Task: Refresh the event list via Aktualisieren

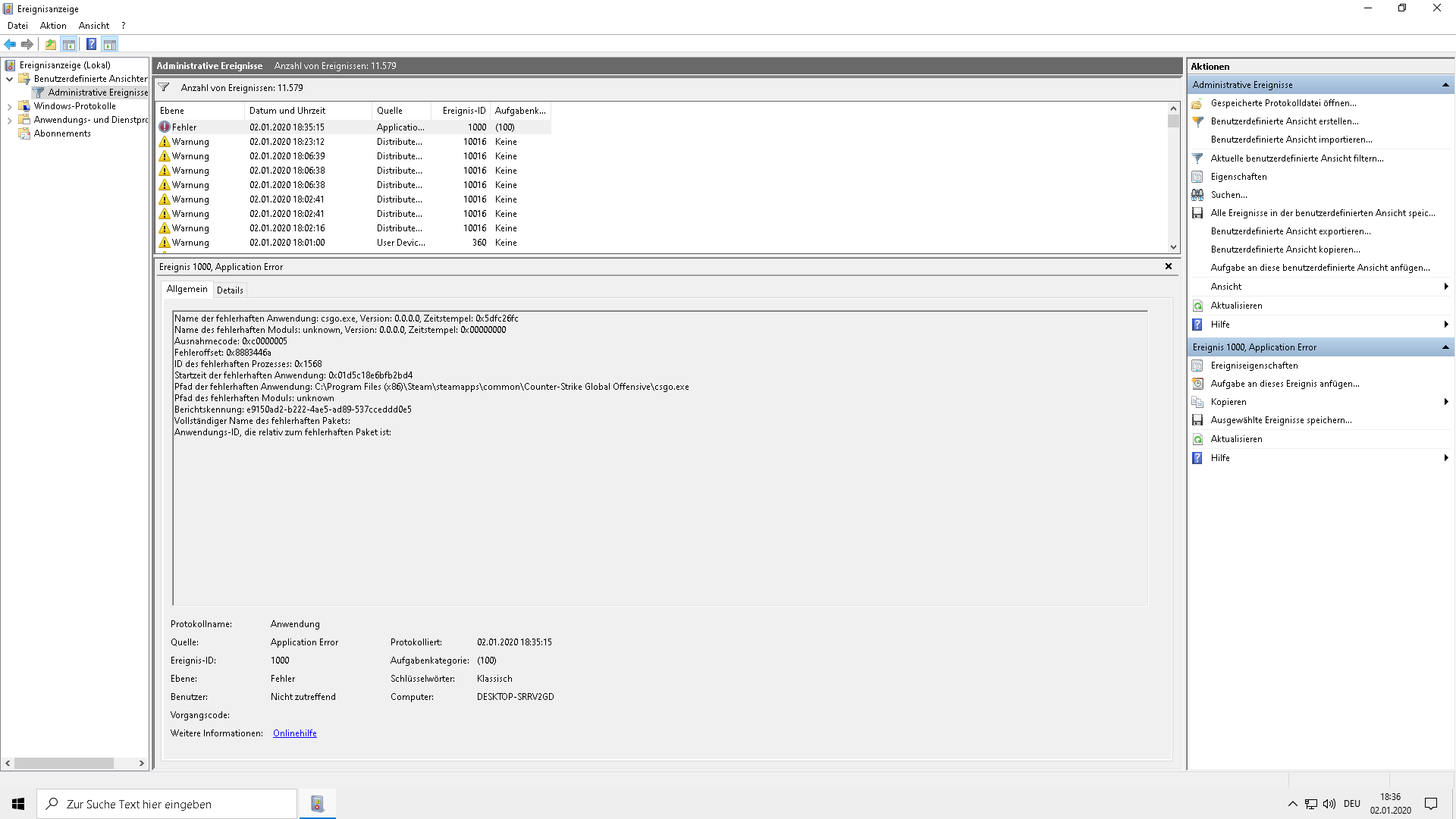Action: 1235,305
